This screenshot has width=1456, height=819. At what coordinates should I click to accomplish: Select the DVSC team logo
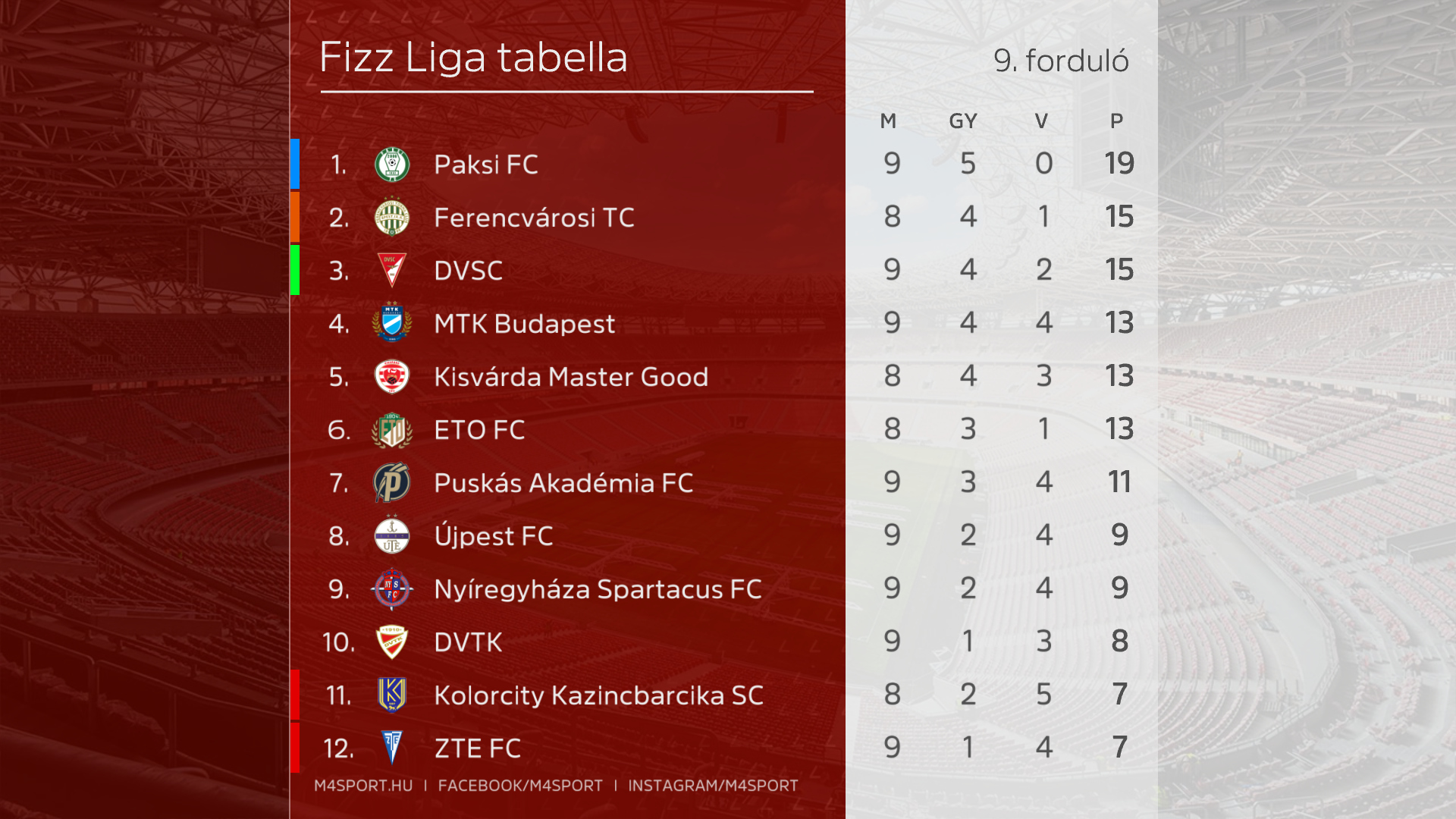click(392, 271)
